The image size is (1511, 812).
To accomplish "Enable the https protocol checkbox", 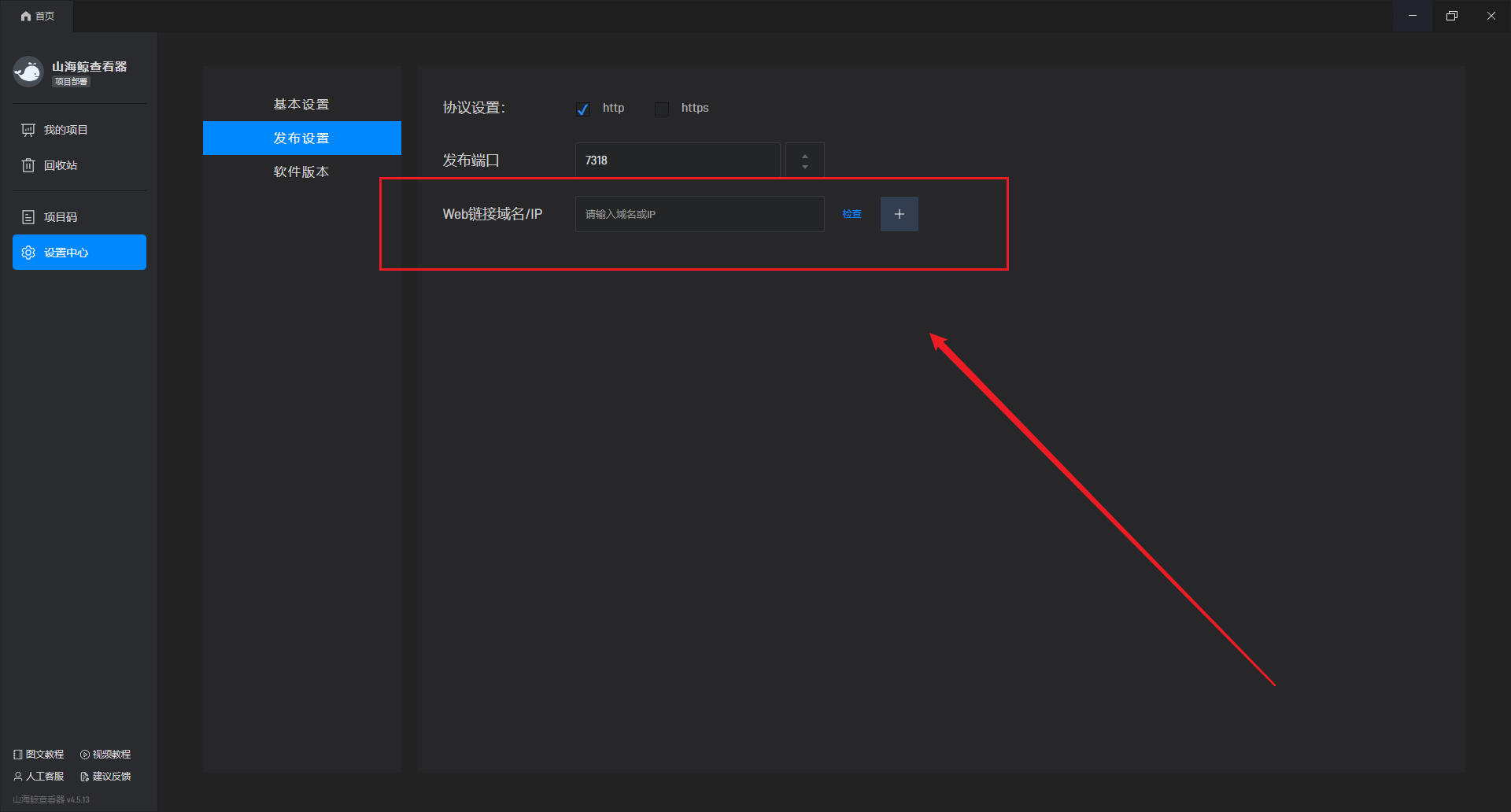I will point(662,109).
